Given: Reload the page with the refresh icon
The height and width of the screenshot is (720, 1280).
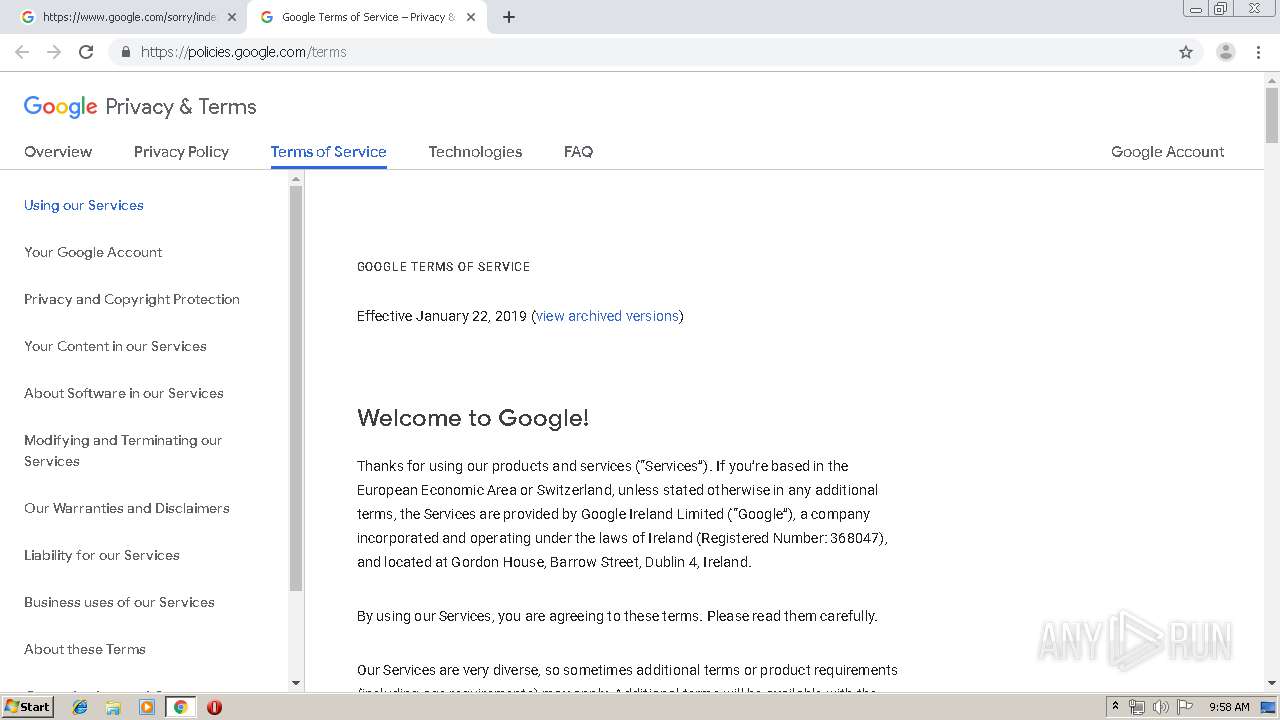Looking at the screenshot, I should (86, 52).
